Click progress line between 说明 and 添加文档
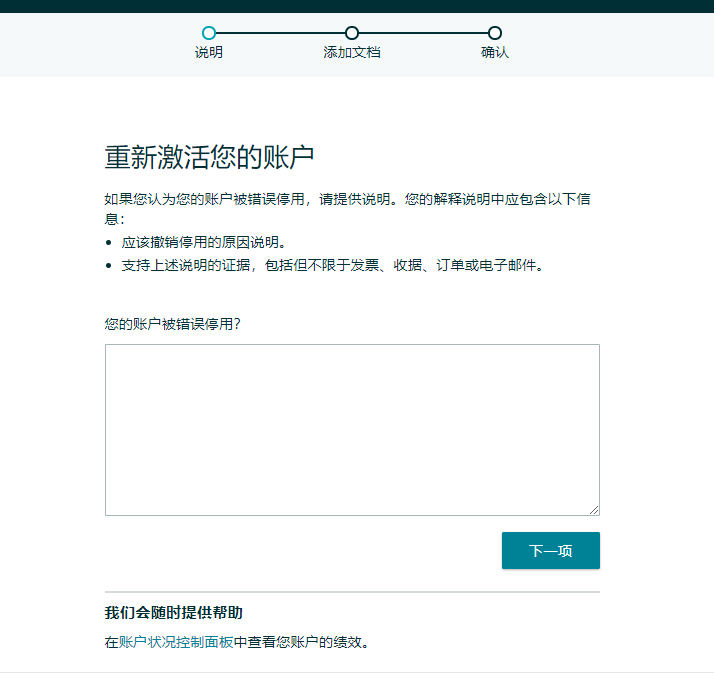The height and width of the screenshot is (692, 714). 280,33
